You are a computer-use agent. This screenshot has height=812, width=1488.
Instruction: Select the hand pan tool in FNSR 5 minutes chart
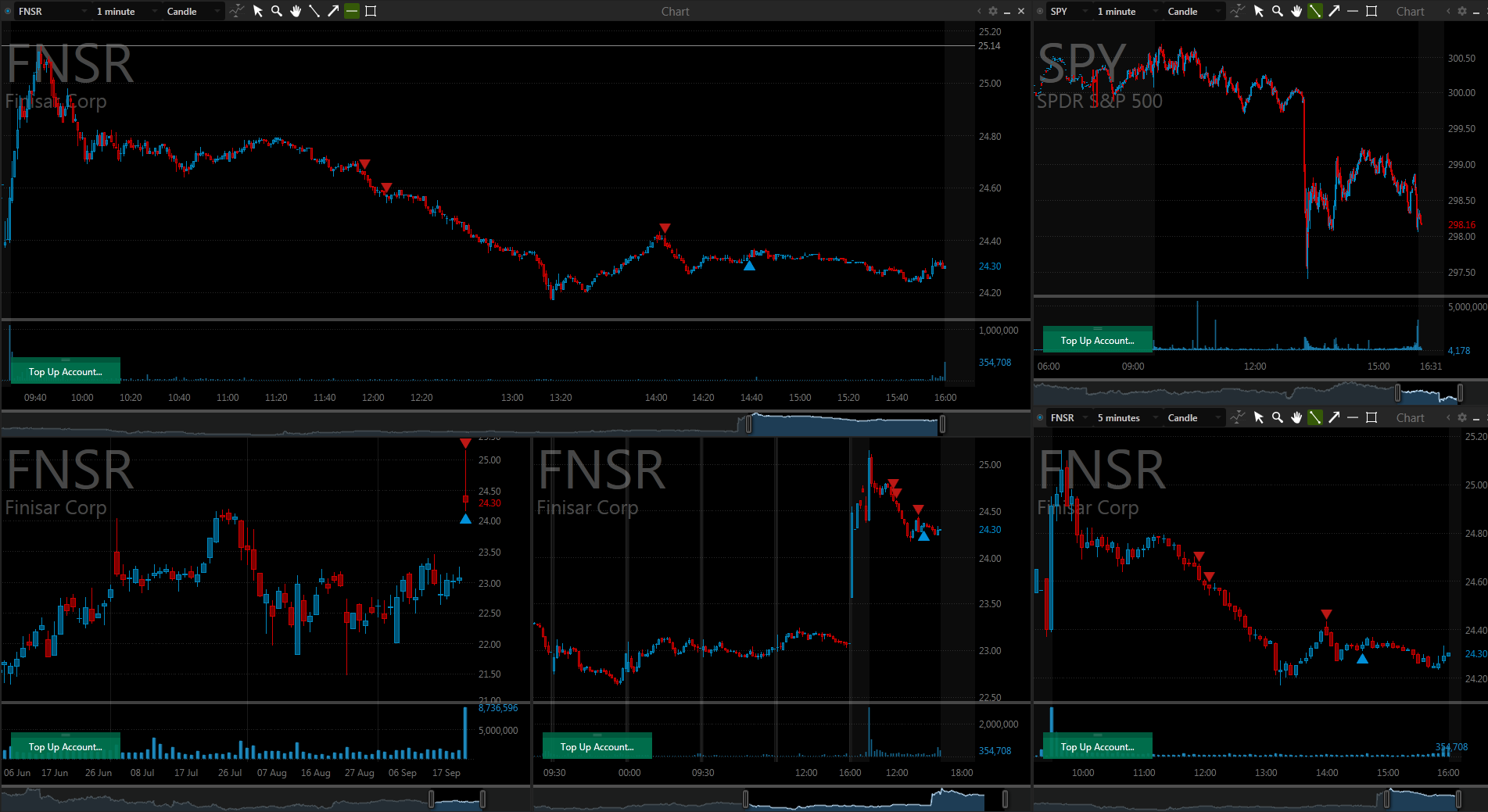click(1296, 417)
